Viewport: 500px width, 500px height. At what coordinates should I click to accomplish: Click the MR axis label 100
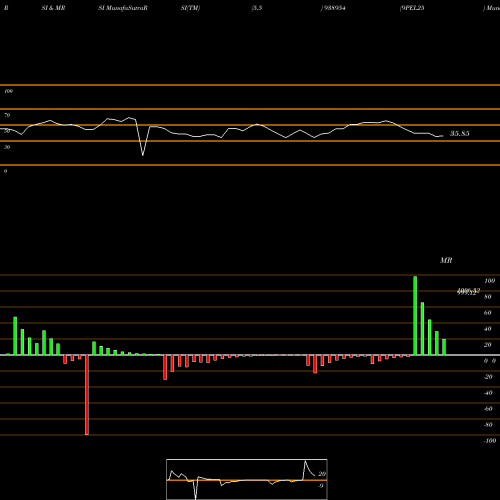coord(489,281)
